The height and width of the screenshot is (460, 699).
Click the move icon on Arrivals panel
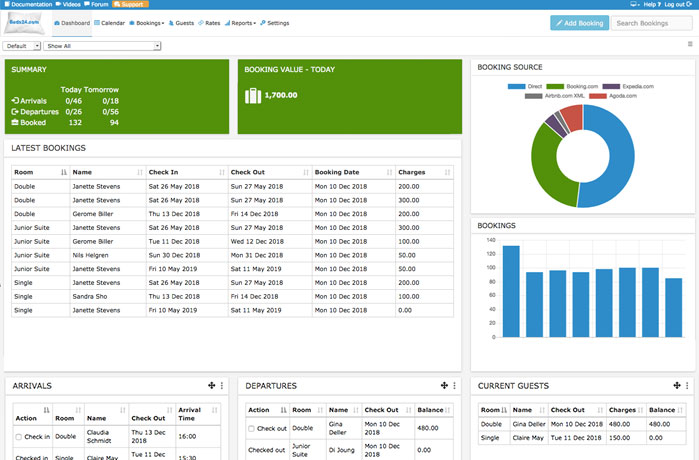(x=211, y=386)
